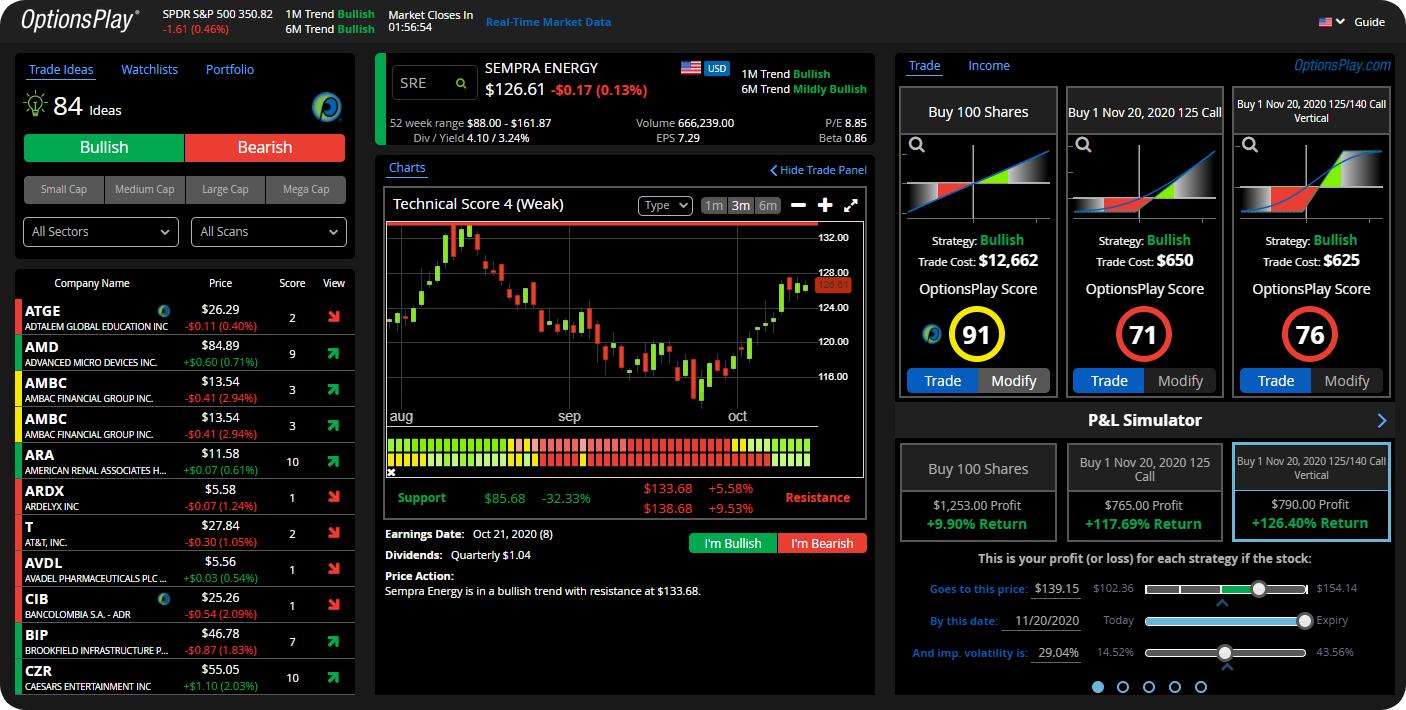Image resolution: width=1406 pixels, height=710 pixels.
Task: Open magnifier on 125/140 Call Vertical payoff chart
Action: click(x=1249, y=146)
